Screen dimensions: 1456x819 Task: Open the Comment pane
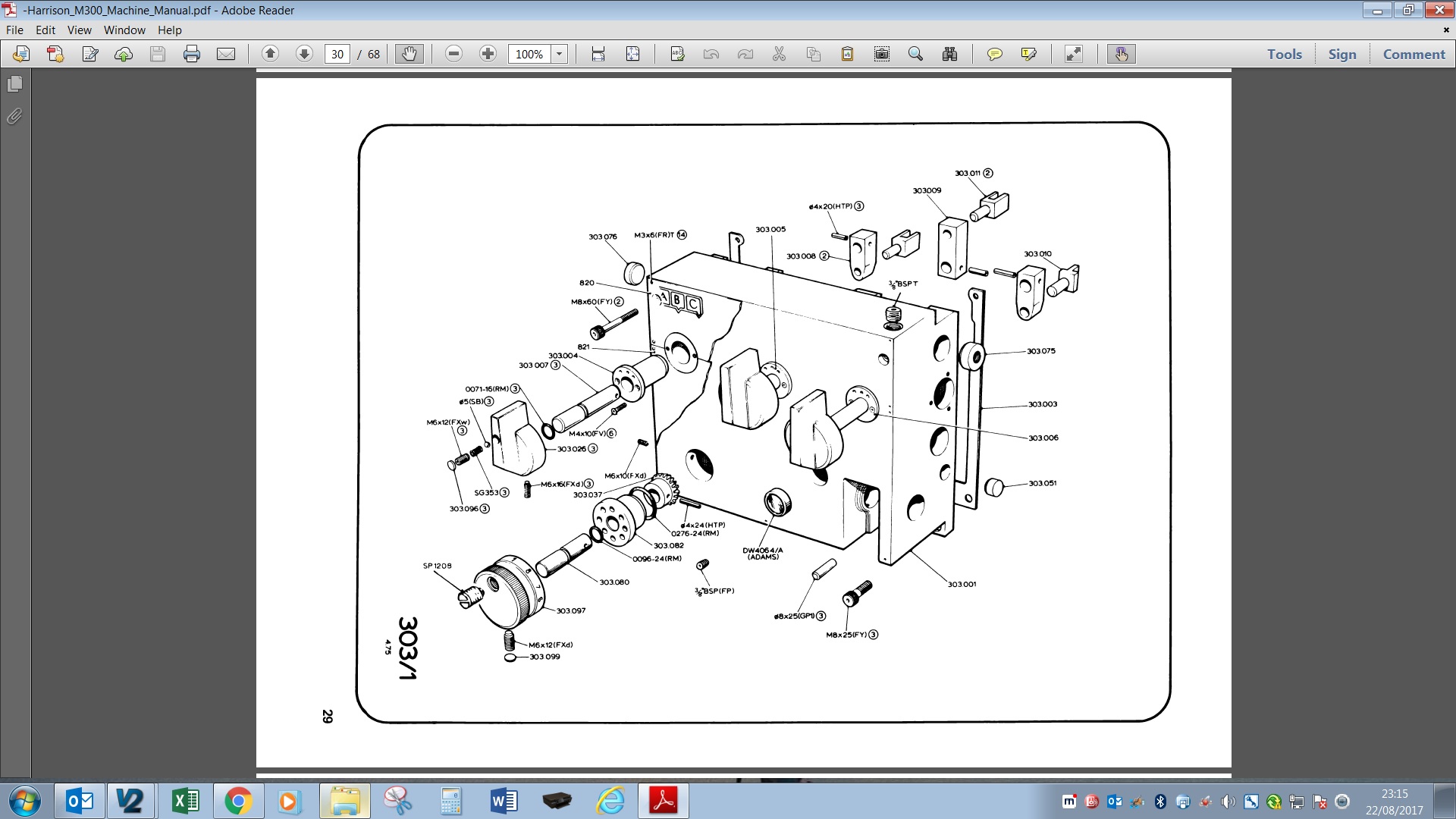click(1414, 54)
